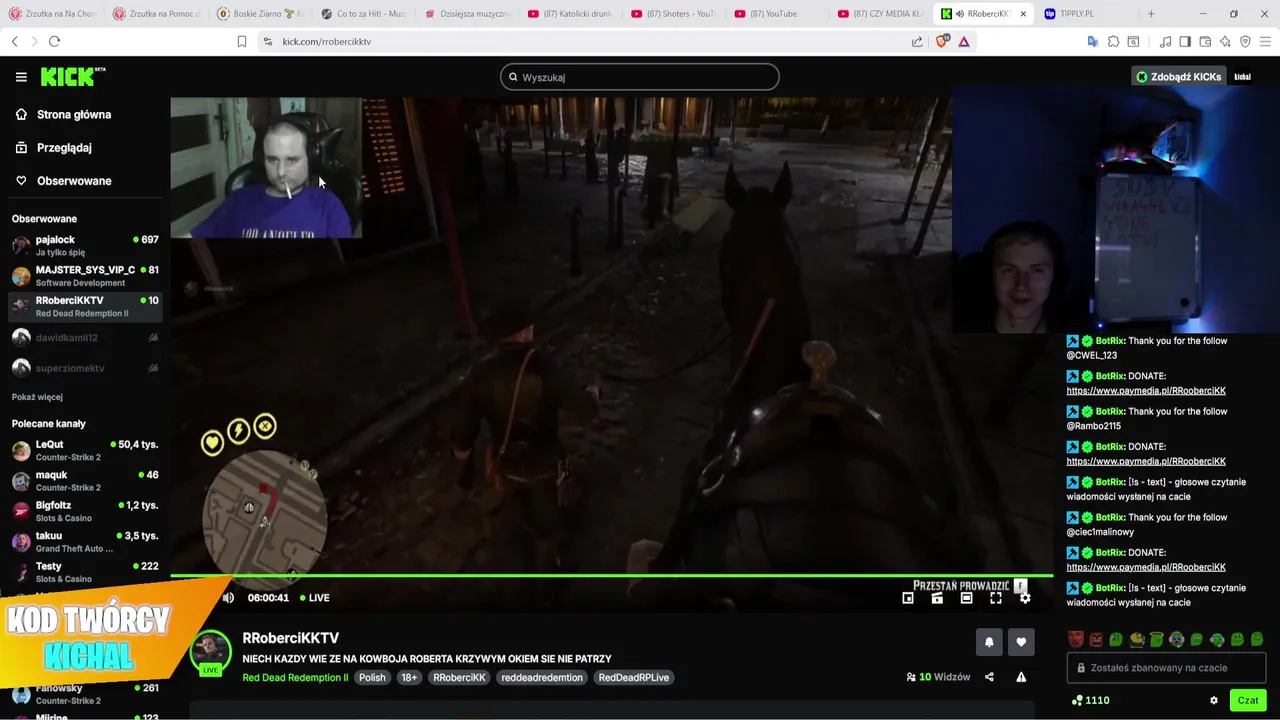Select the RRoberciKKTV followed channel
This screenshot has width=1280, height=720.
coord(85,307)
